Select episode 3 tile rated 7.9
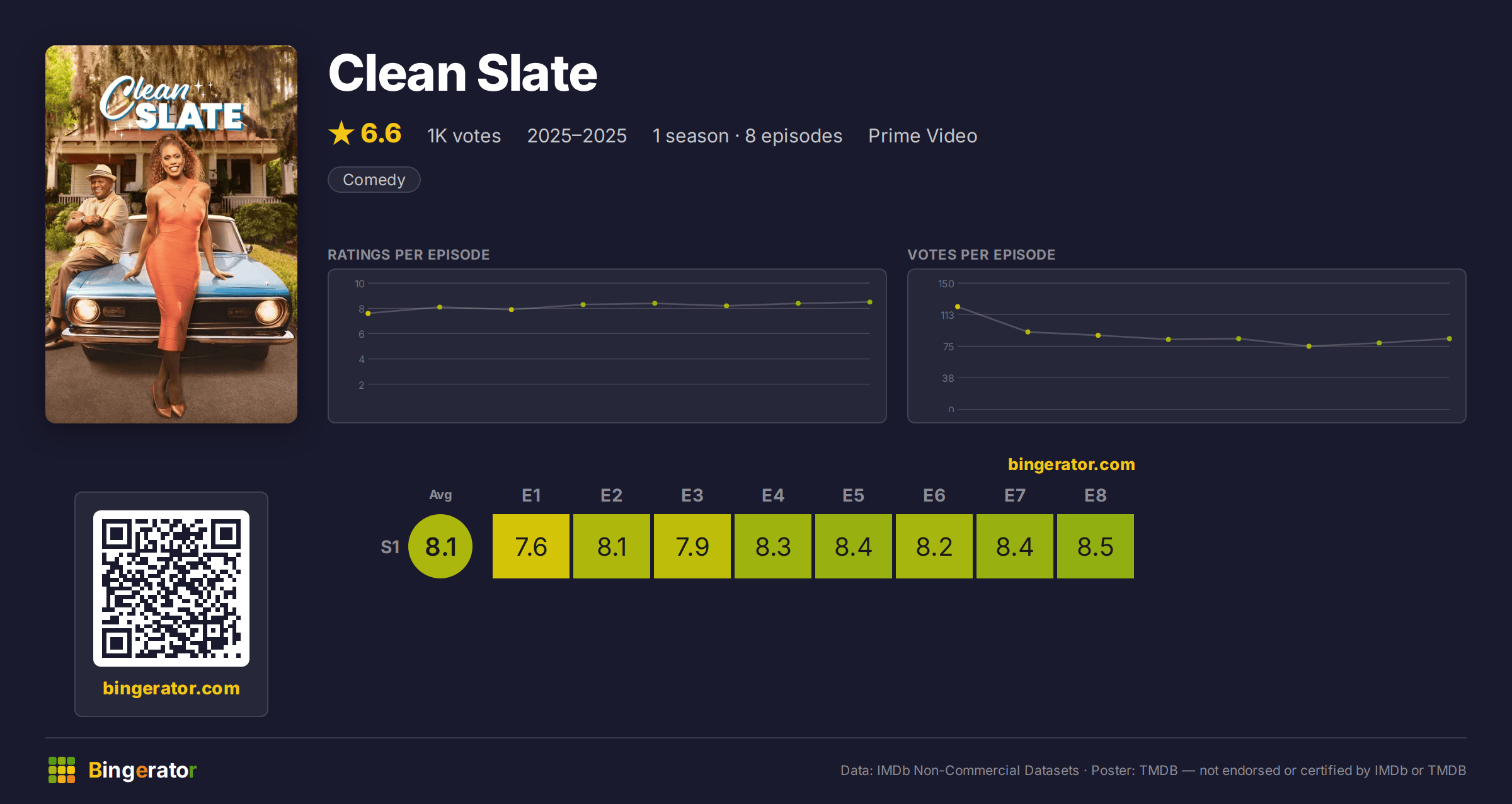Image resolution: width=1512 pixels, height=804 pixels. (x=692, y=546)
